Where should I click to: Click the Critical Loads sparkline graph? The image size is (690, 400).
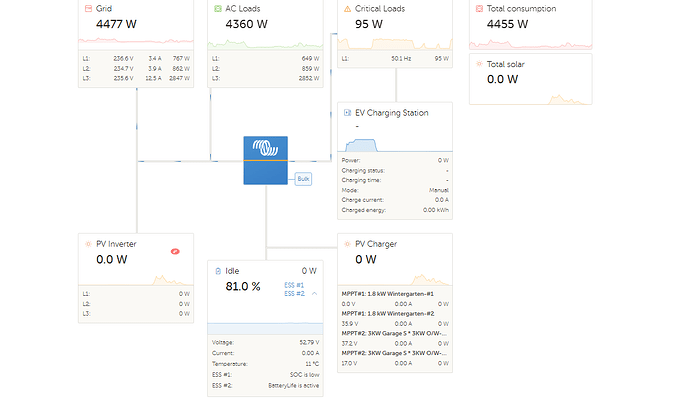395,43
